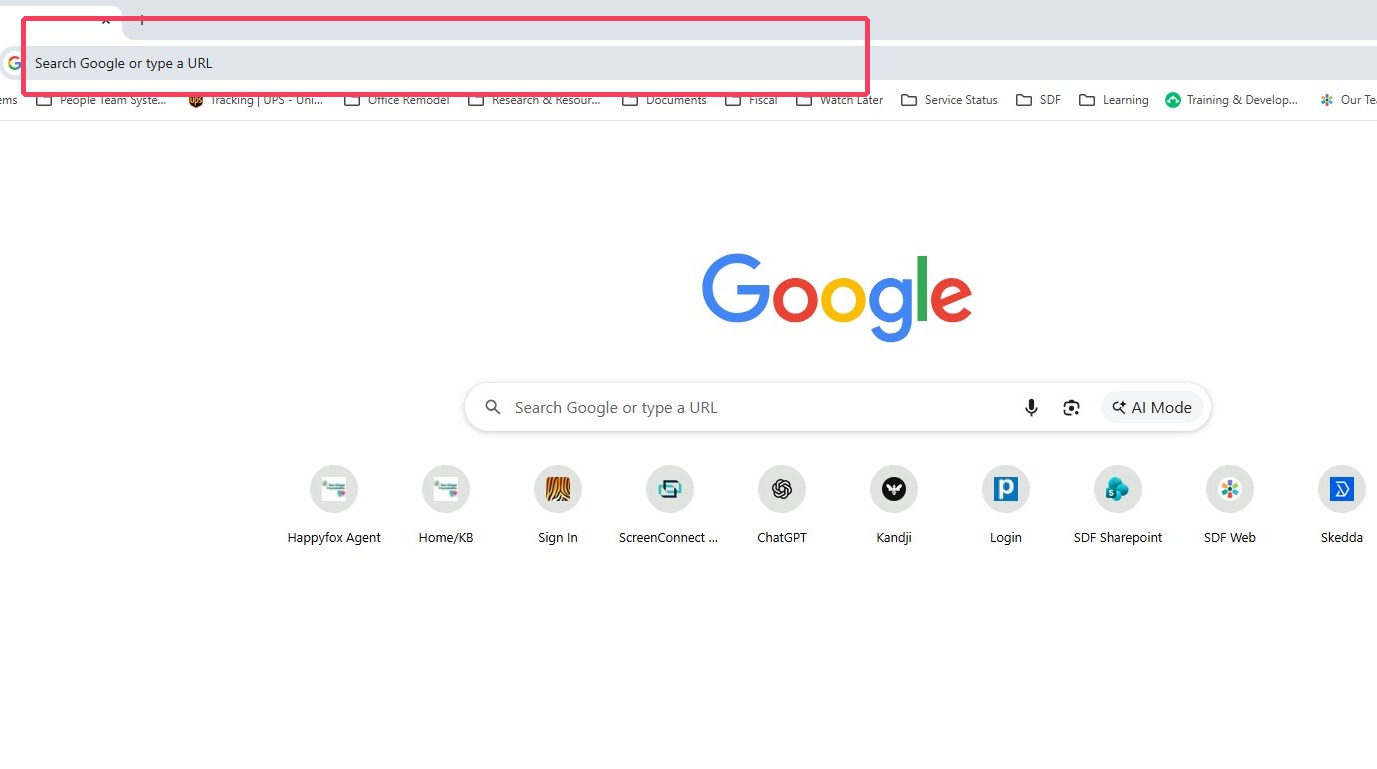Expand the SDF bookmark folder
The height and width of the screenshot is (769, 1377).
pos(1039,100)
